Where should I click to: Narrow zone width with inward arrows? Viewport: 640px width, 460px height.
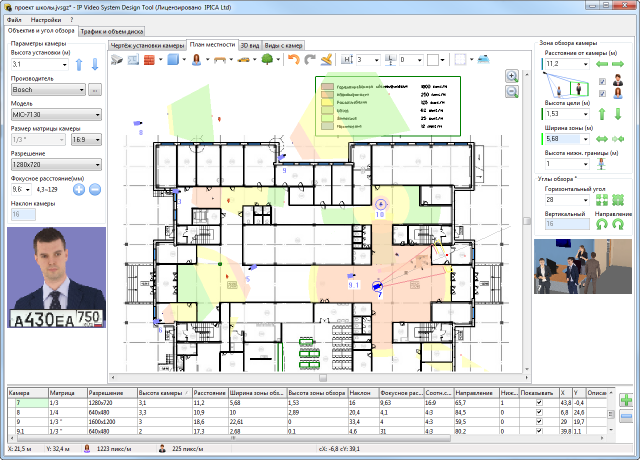pyautogui.click(x=618, y=139)
